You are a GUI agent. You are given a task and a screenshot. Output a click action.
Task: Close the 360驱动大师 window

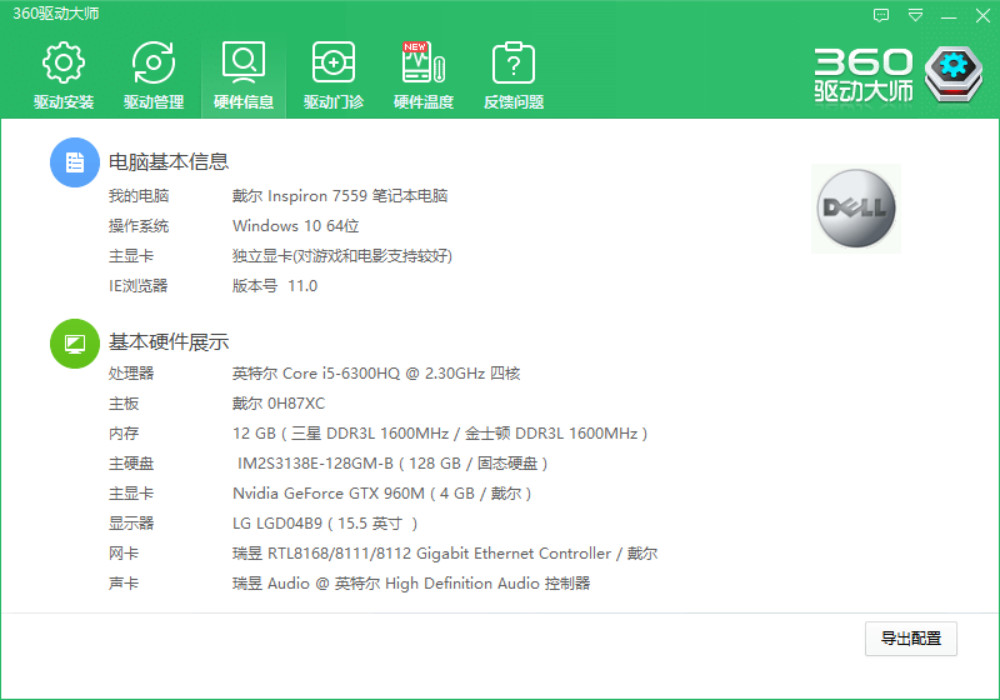tap(983, 15)
